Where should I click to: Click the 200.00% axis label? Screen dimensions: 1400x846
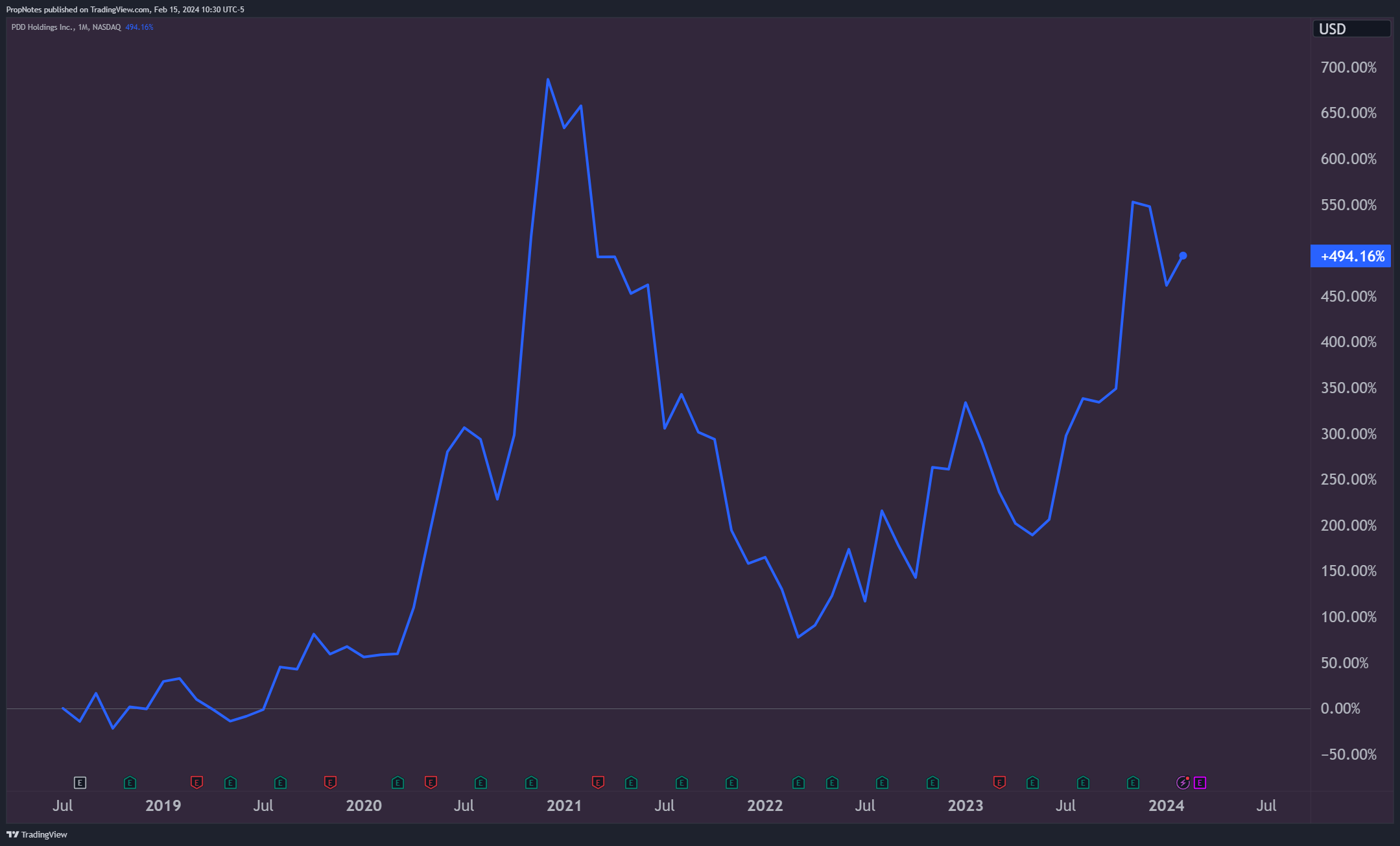1348,526
